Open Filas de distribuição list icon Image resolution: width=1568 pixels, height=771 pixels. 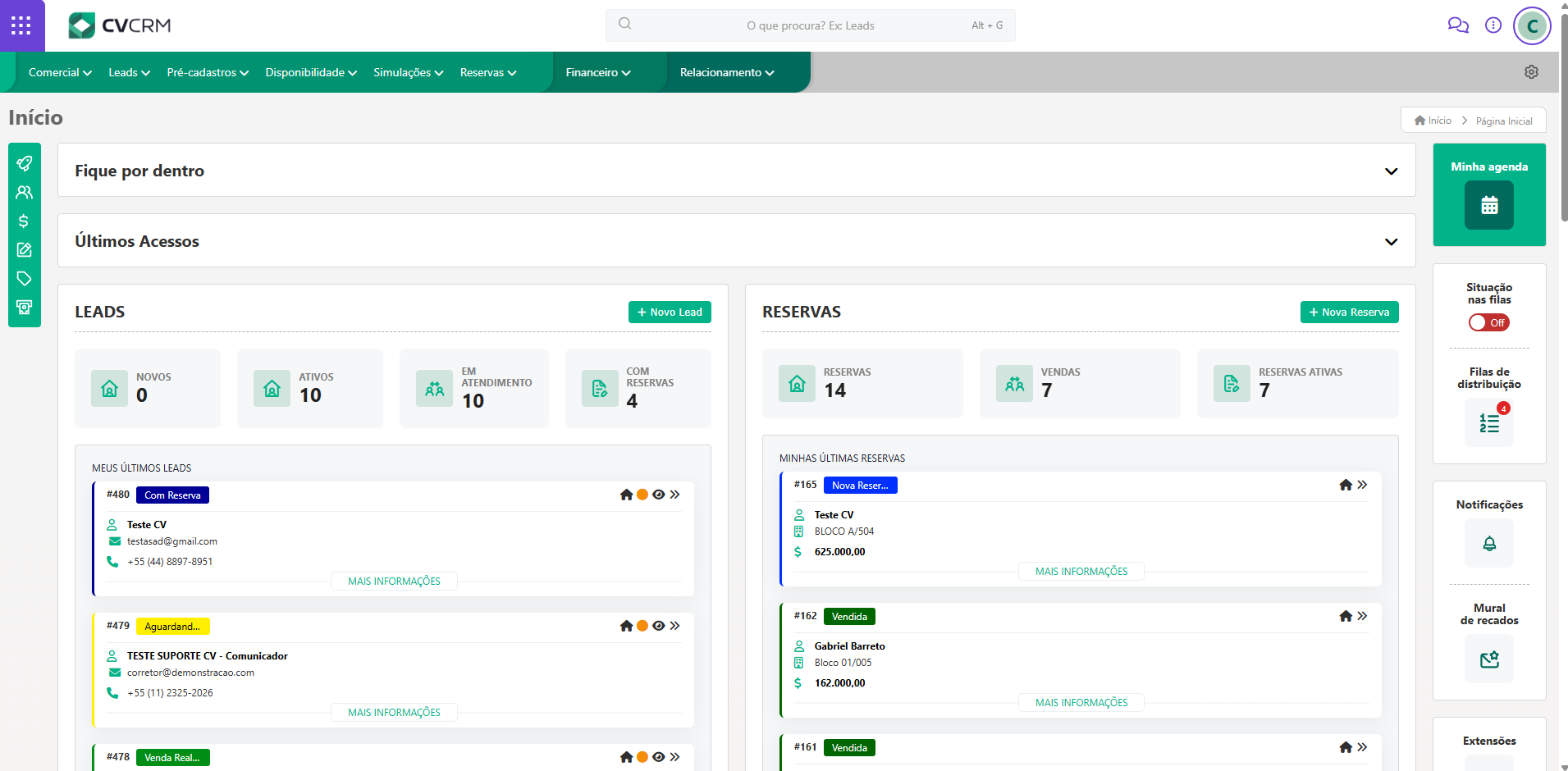point(1489,423)
